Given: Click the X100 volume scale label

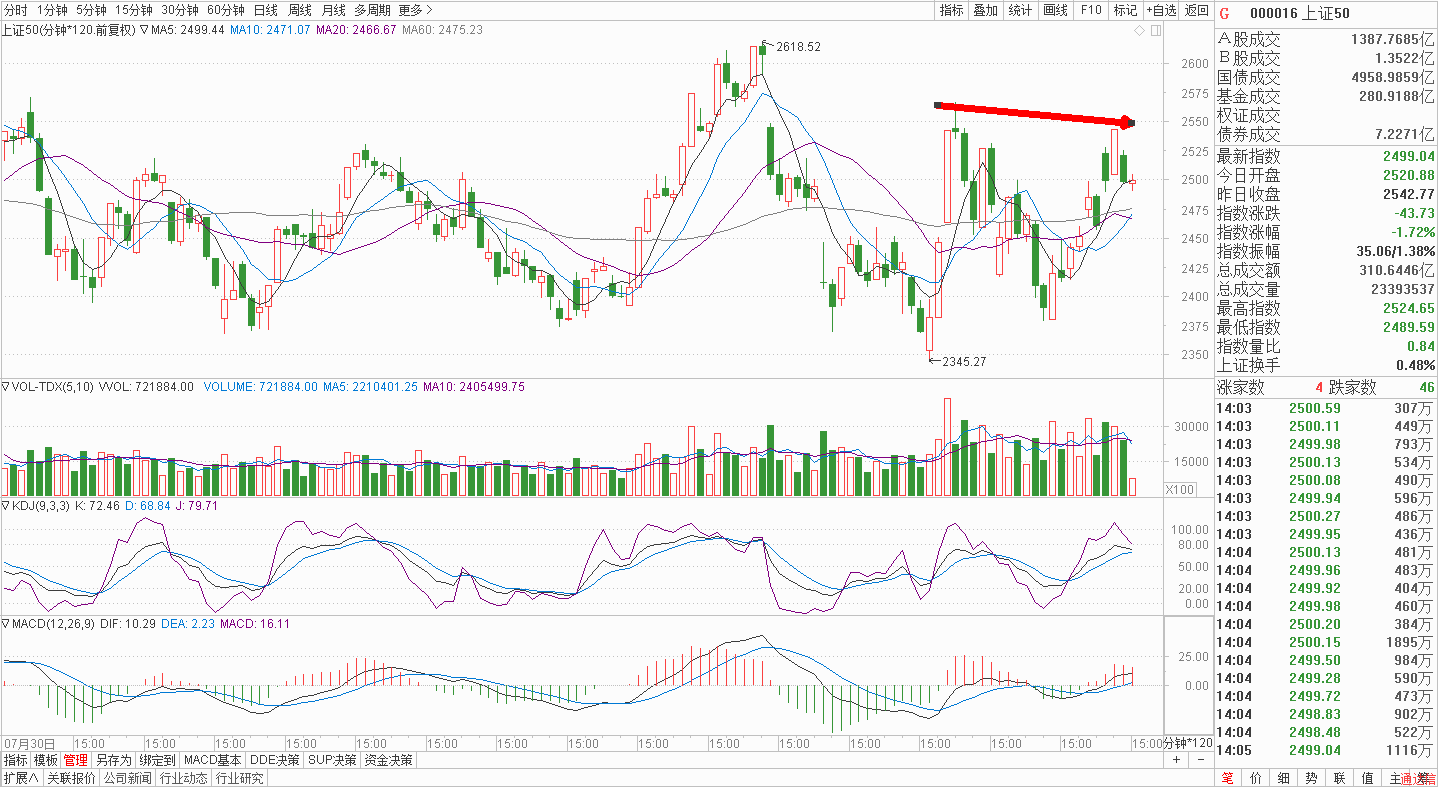Looking at the screenshot, I should [x=1178, y=489].
